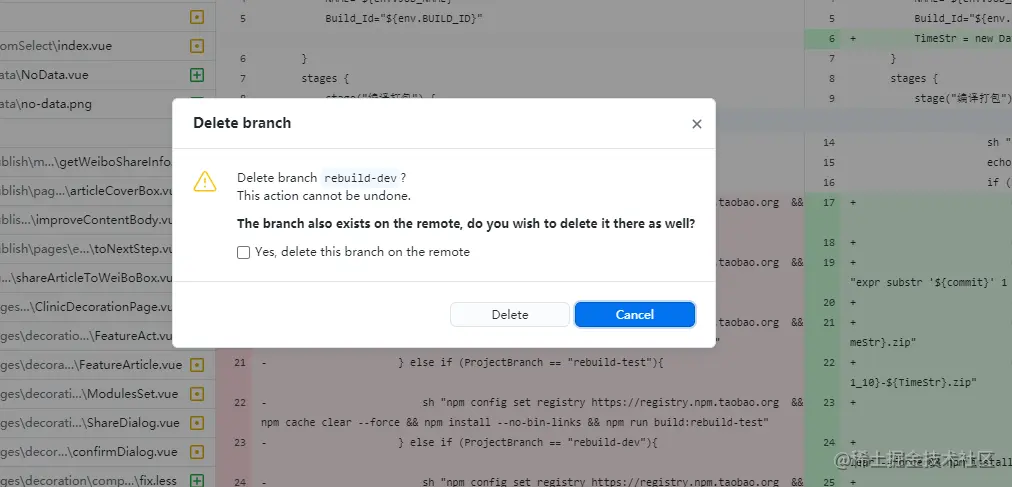Click right diff '1_10}-${TimeStr}.zip' text
Viewport: 1012px width, 487px height.
point(913,383)
